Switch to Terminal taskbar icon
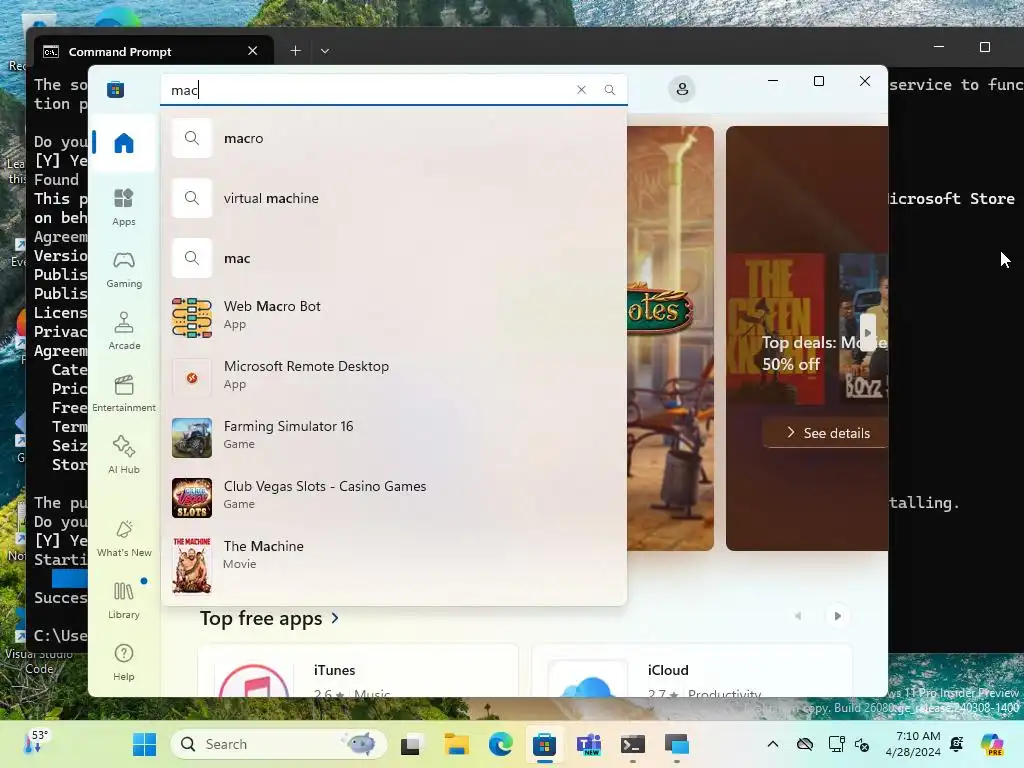Viewport: 1024px width, 768px height. [633, 744]
